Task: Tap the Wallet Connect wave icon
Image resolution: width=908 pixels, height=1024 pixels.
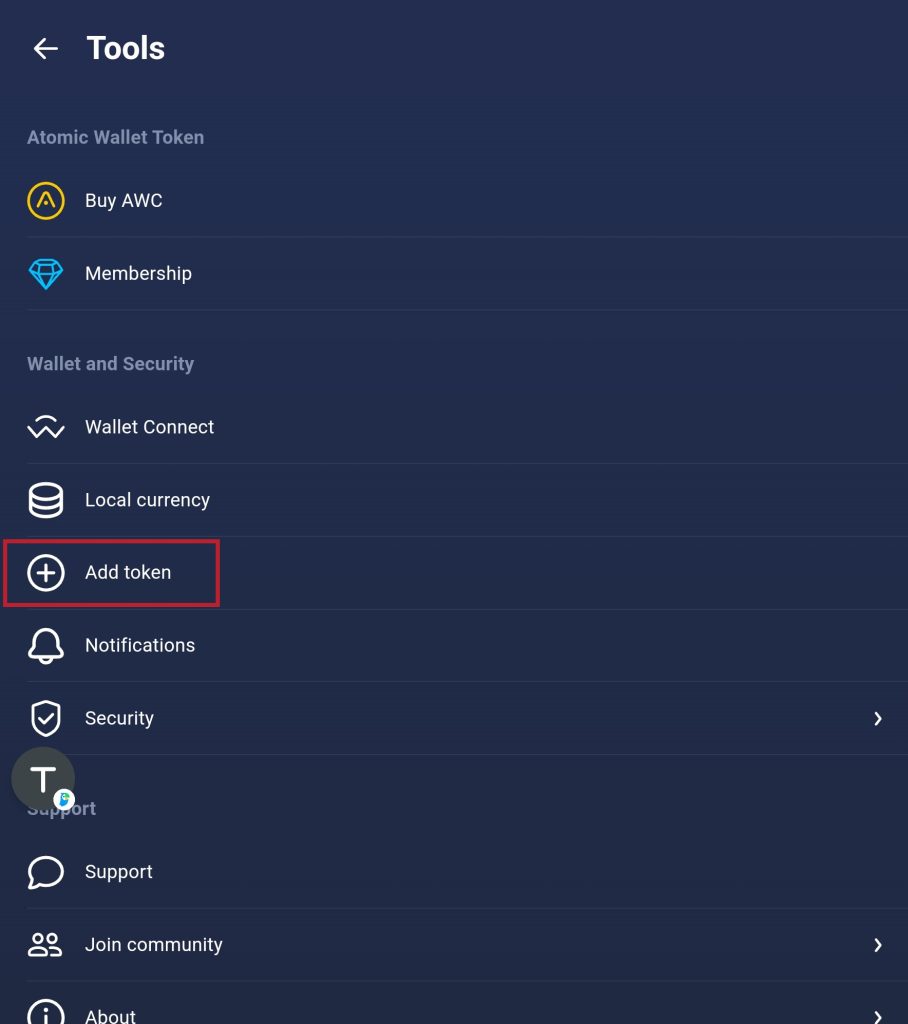Action: [x=46, y=427]
